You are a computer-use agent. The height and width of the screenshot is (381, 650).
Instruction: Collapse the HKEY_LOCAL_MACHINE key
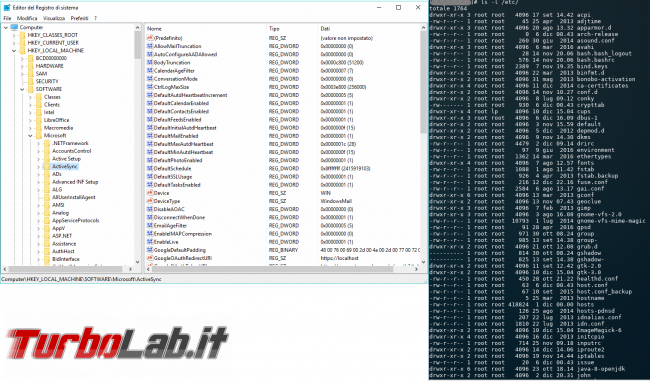tap(14, 51)
